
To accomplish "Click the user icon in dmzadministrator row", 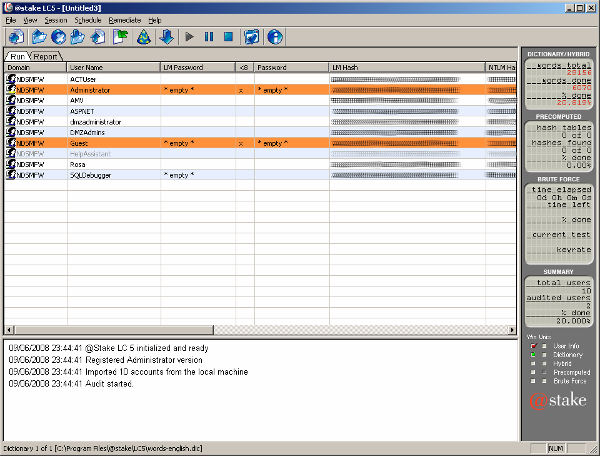I will [x=11, y=122].
